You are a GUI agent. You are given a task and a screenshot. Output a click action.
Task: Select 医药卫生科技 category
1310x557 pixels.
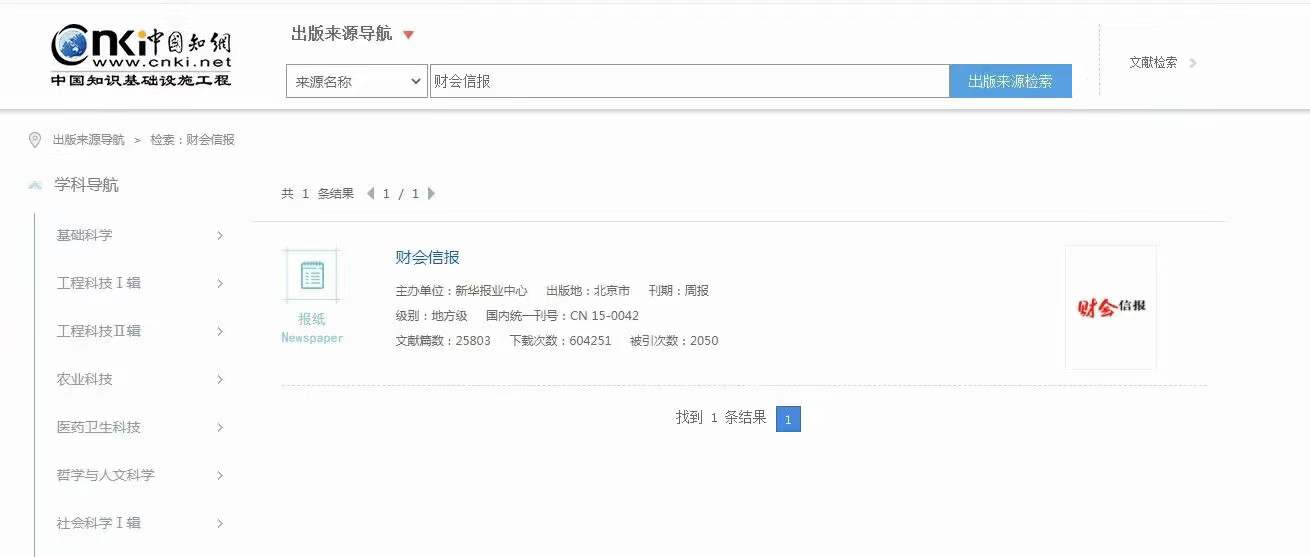point(99,427)
